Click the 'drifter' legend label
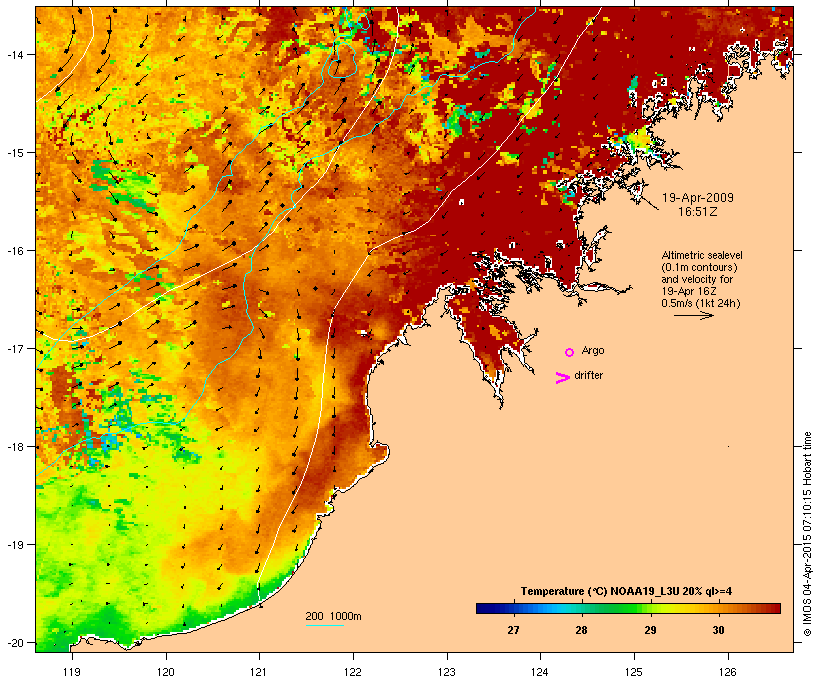820x680 pixels. [x=588, y=375]
